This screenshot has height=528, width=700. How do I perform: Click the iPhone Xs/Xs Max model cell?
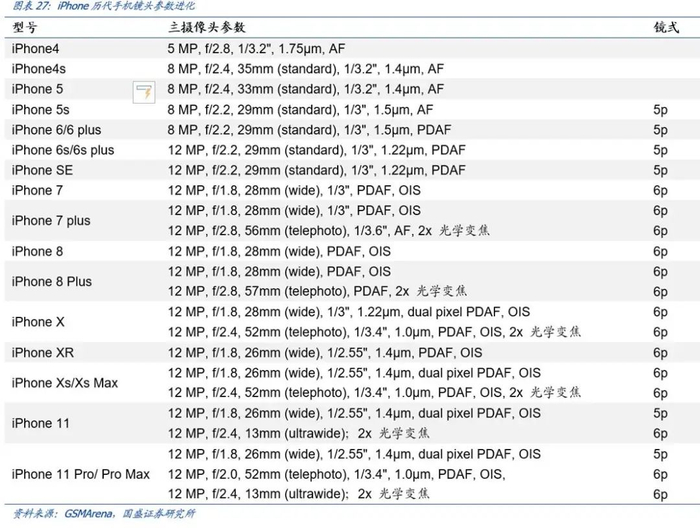65,383
